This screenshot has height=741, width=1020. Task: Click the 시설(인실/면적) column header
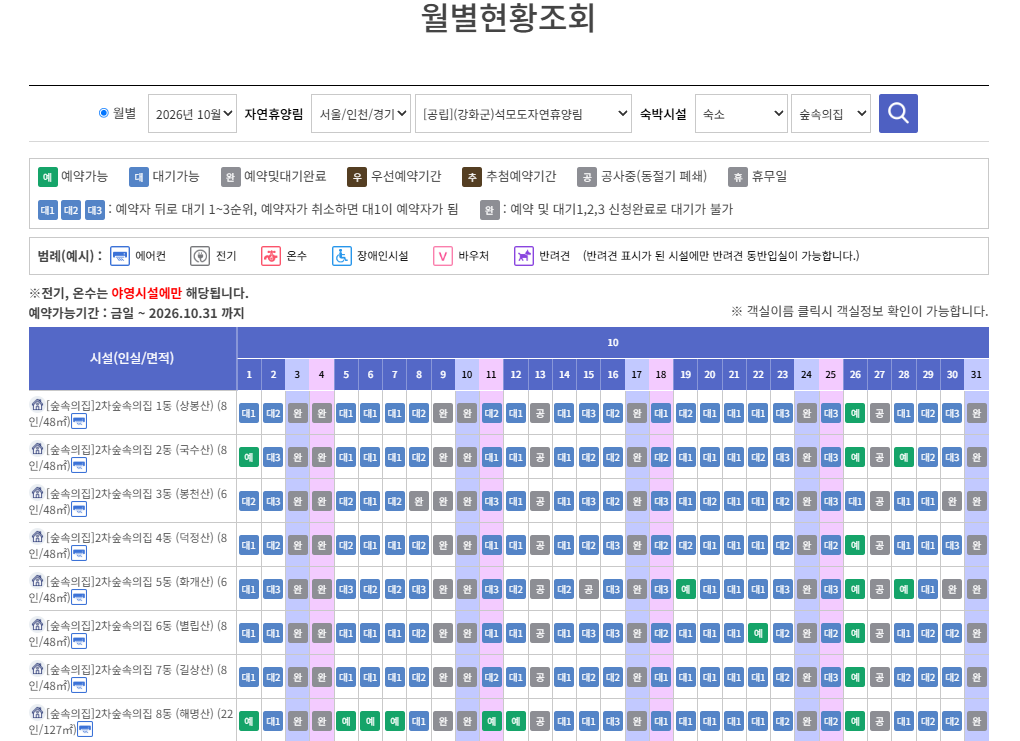click(x=133, y=358)
